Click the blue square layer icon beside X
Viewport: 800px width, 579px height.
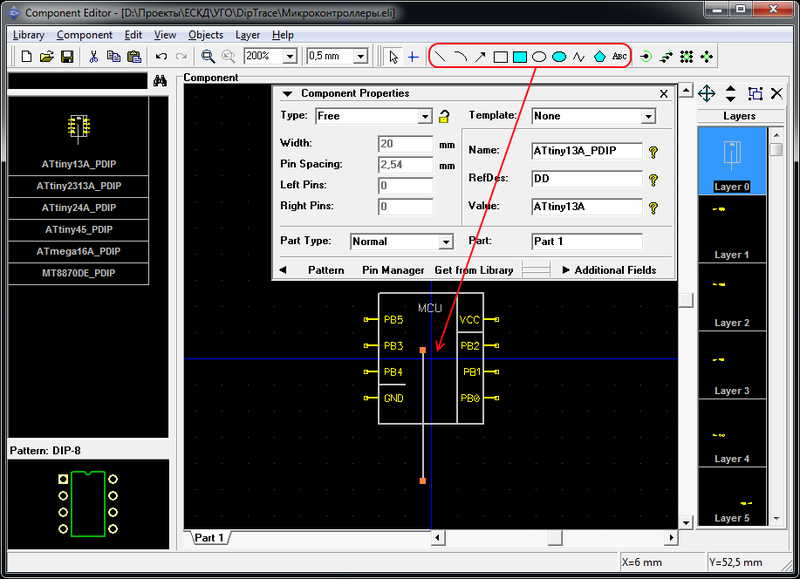coord(755,93)
